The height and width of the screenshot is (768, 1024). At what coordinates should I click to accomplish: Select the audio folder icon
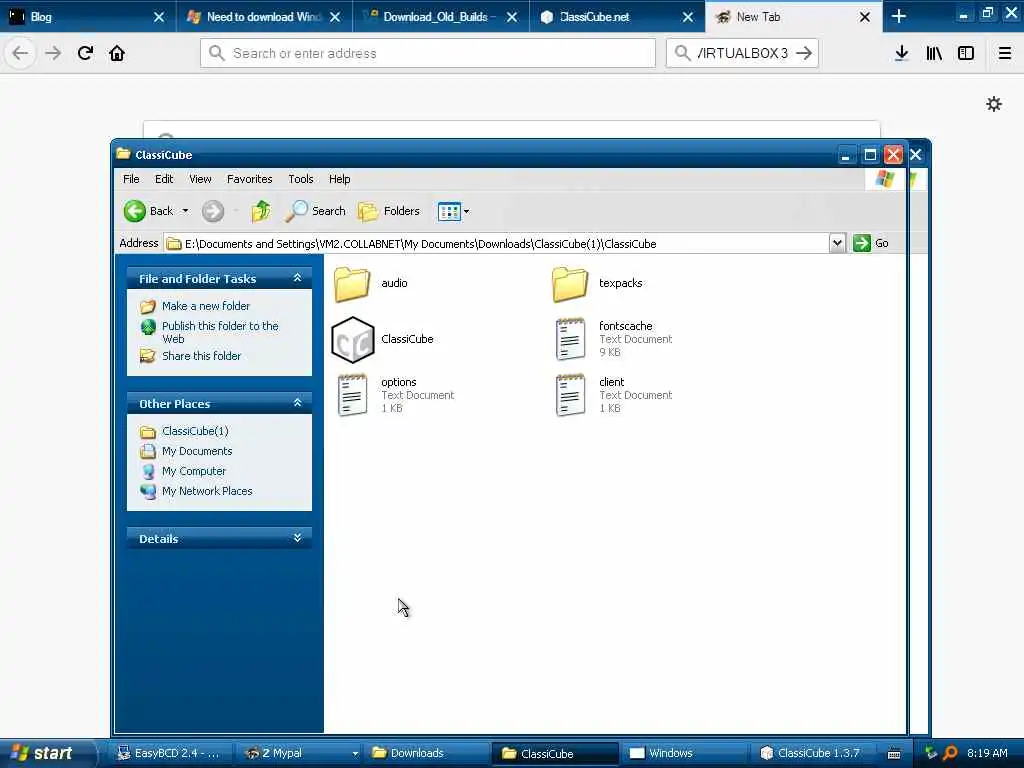pos(352,283)
